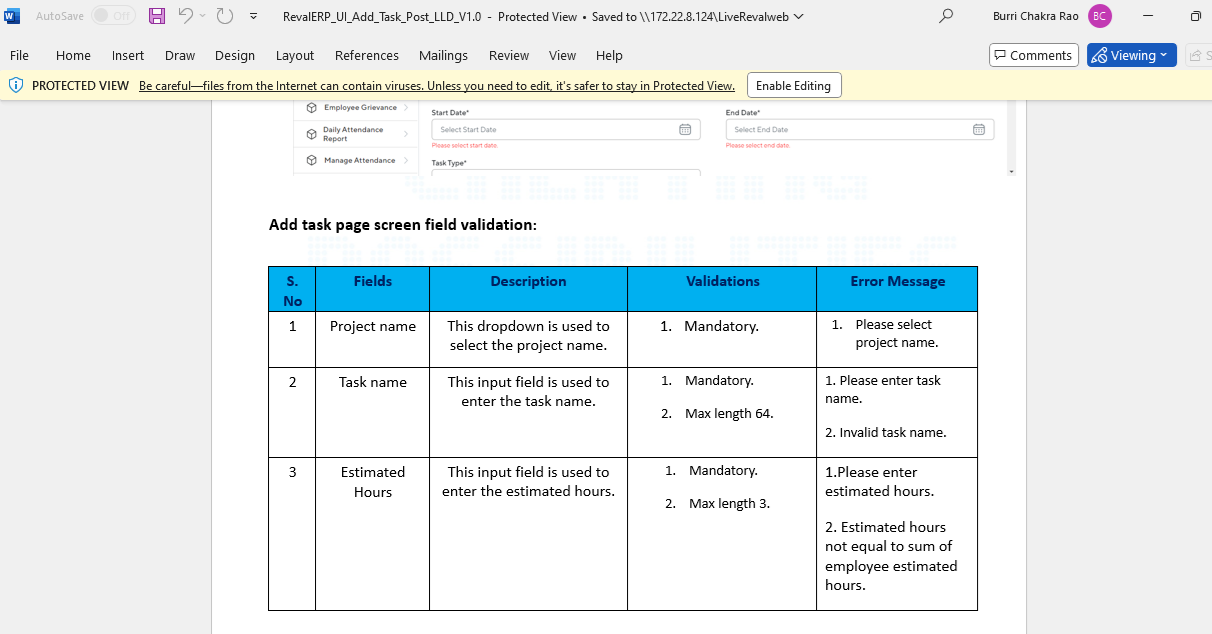This screenshot has height=634, width=1212.
Task: Click the Enable Editing button
Action: tap(793, 85)
